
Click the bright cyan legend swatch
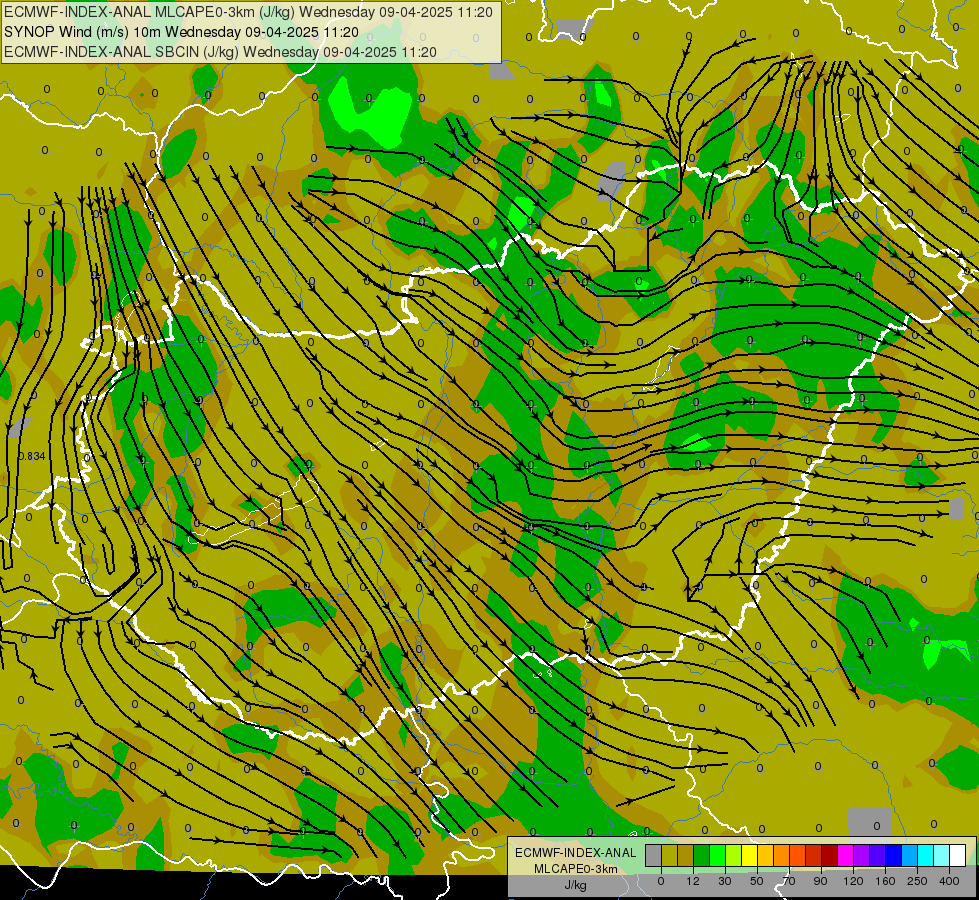926,855
